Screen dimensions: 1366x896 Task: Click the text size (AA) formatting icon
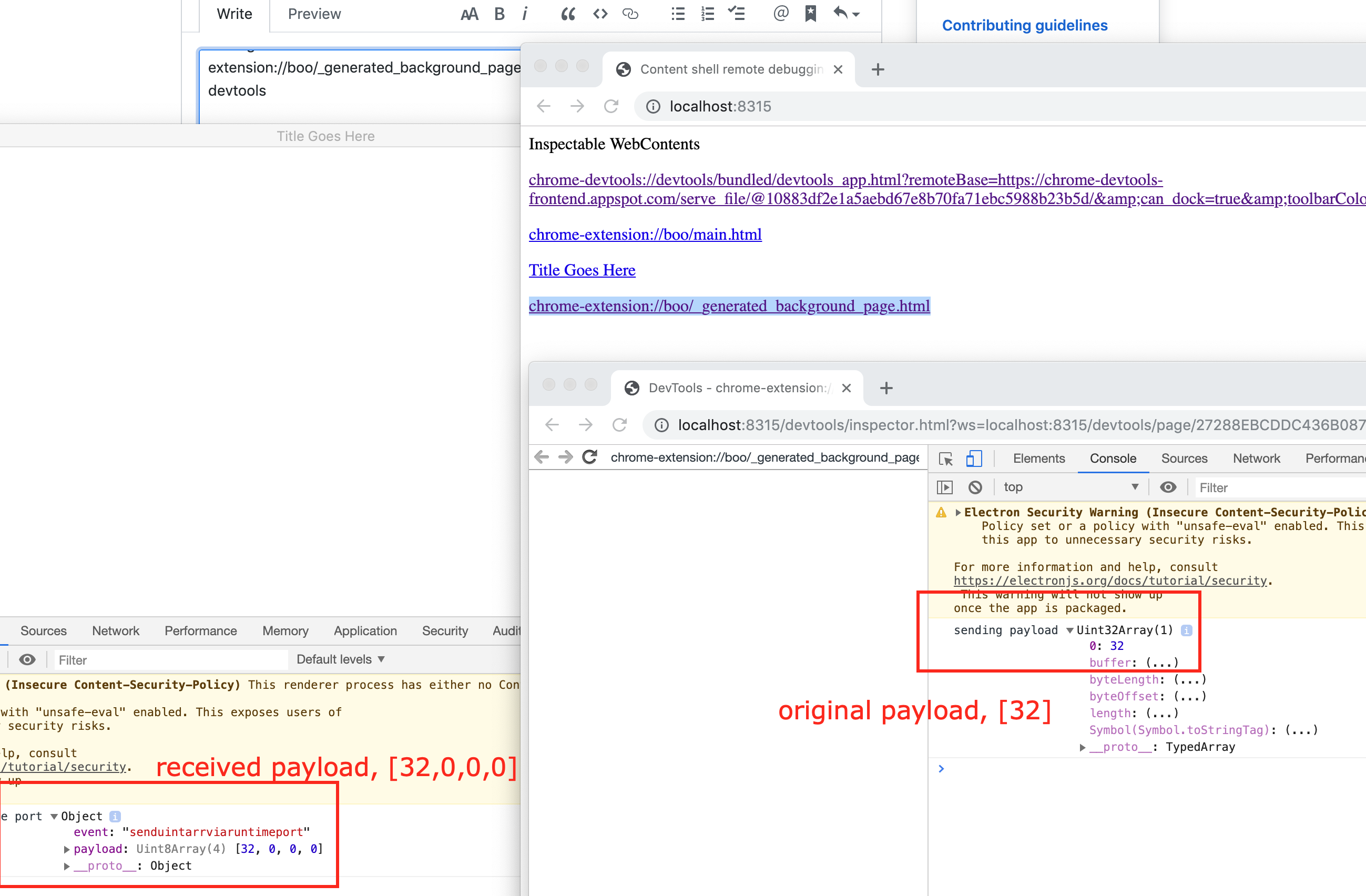tap(469, 14)
